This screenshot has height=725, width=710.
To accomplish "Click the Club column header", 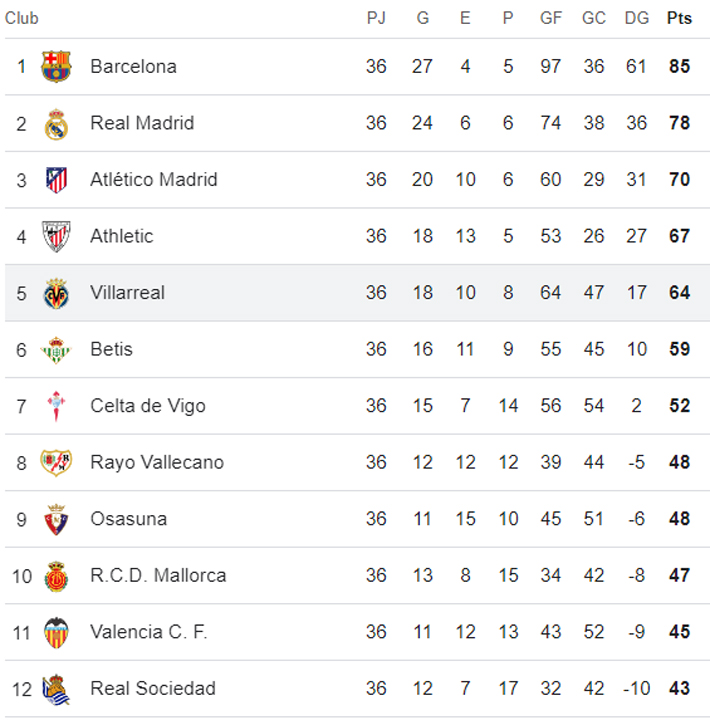I will tap(22, 19).
